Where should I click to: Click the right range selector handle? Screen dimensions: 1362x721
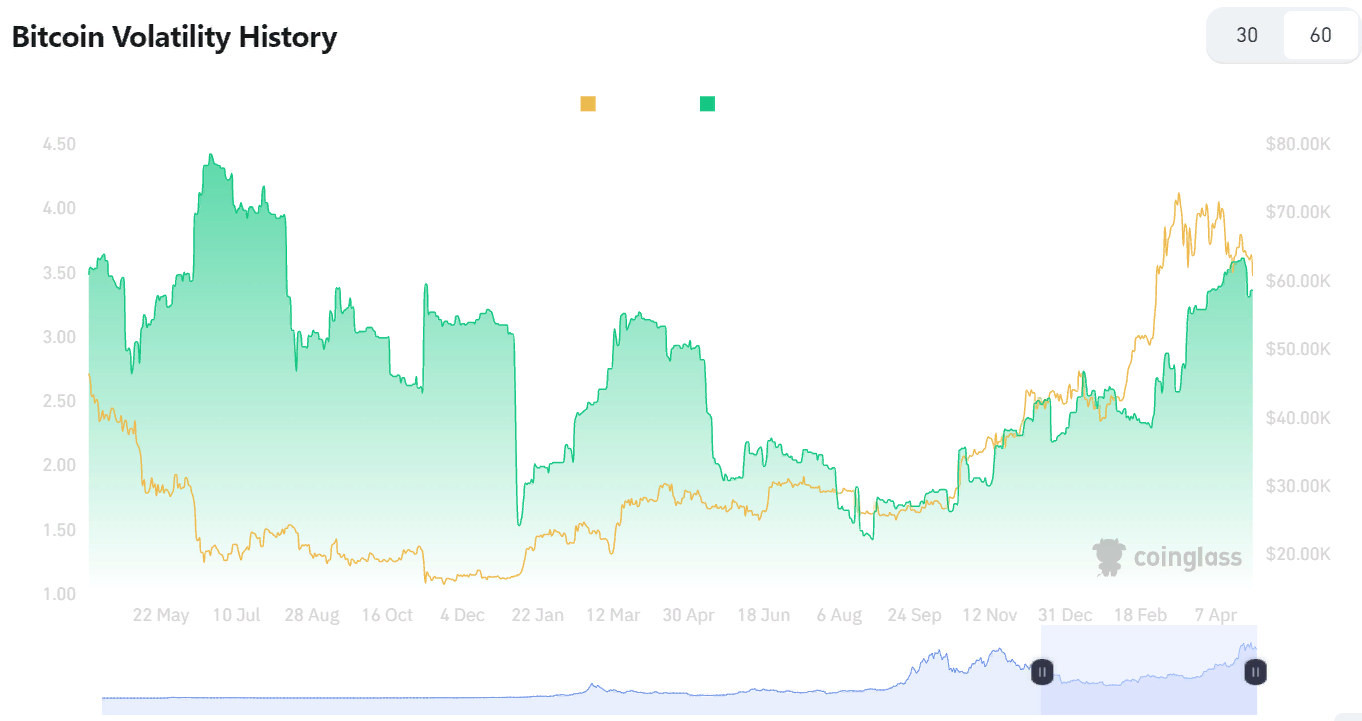point(1256,672)
